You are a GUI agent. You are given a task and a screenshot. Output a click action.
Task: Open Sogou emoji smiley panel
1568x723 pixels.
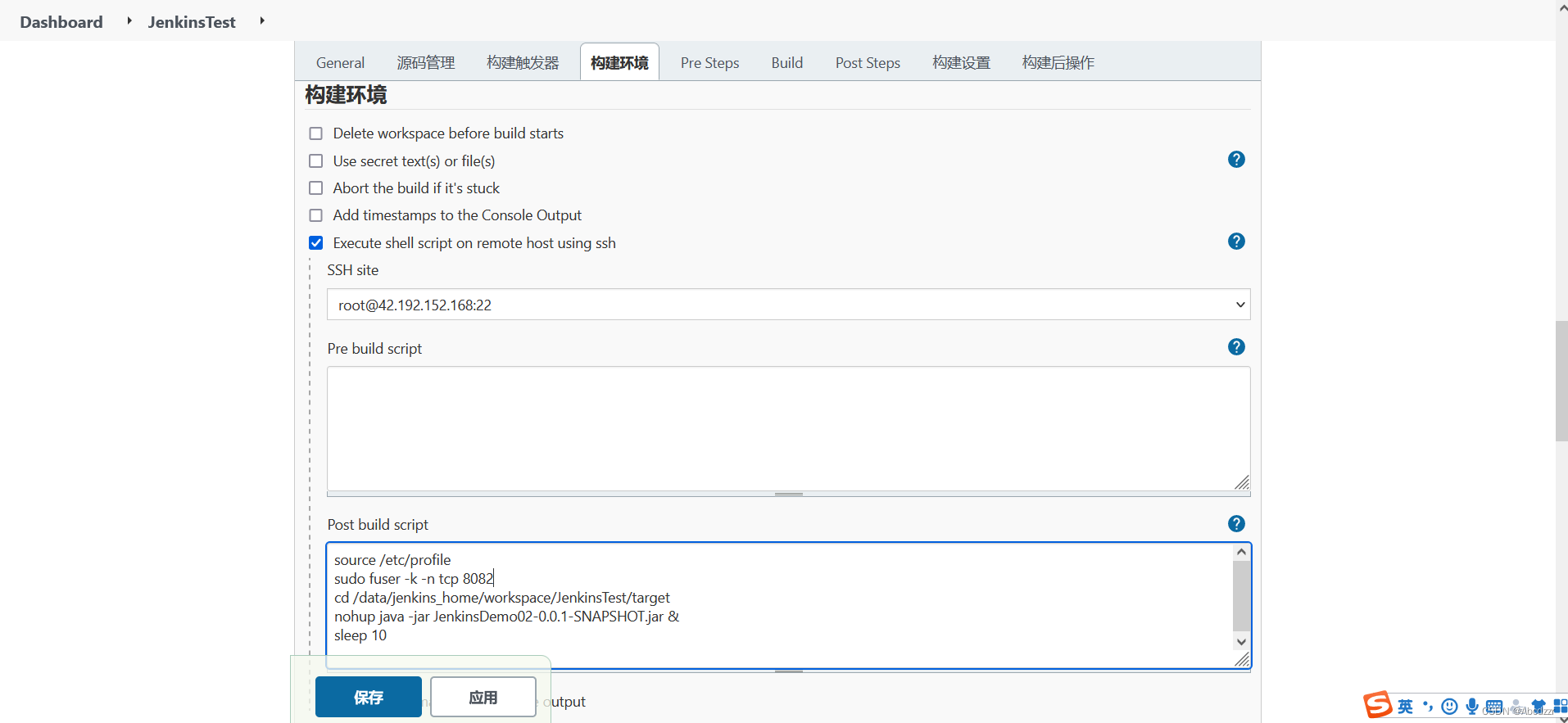point(1449,707)
